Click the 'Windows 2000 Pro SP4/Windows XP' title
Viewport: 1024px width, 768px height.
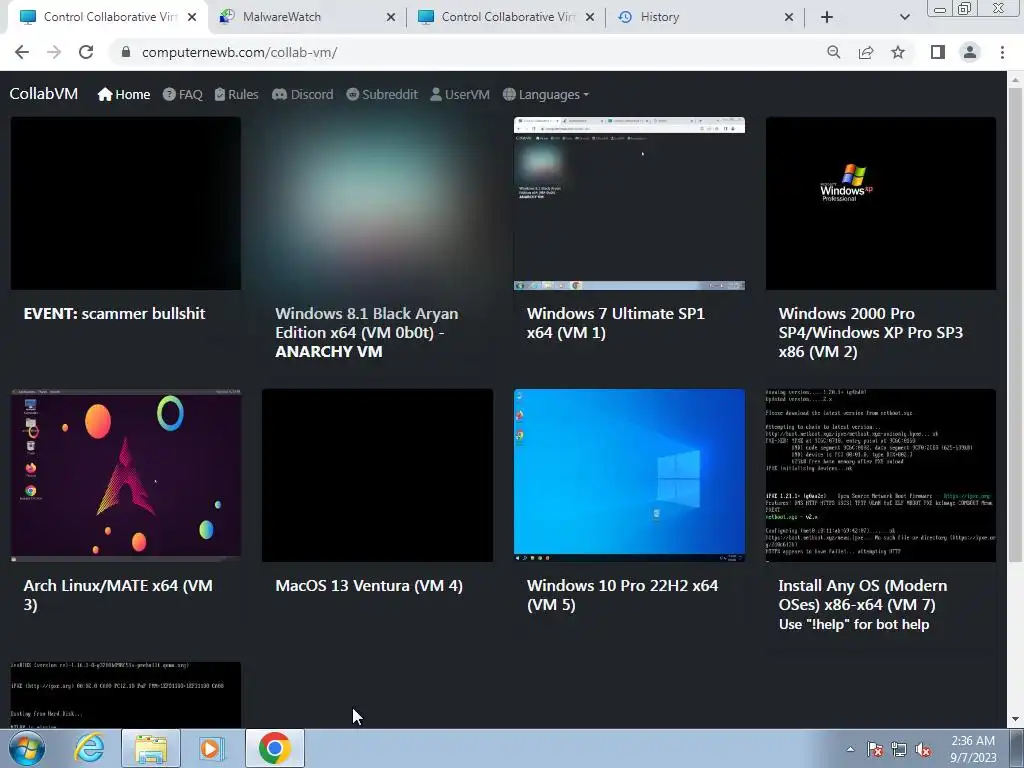click(871, 332)
